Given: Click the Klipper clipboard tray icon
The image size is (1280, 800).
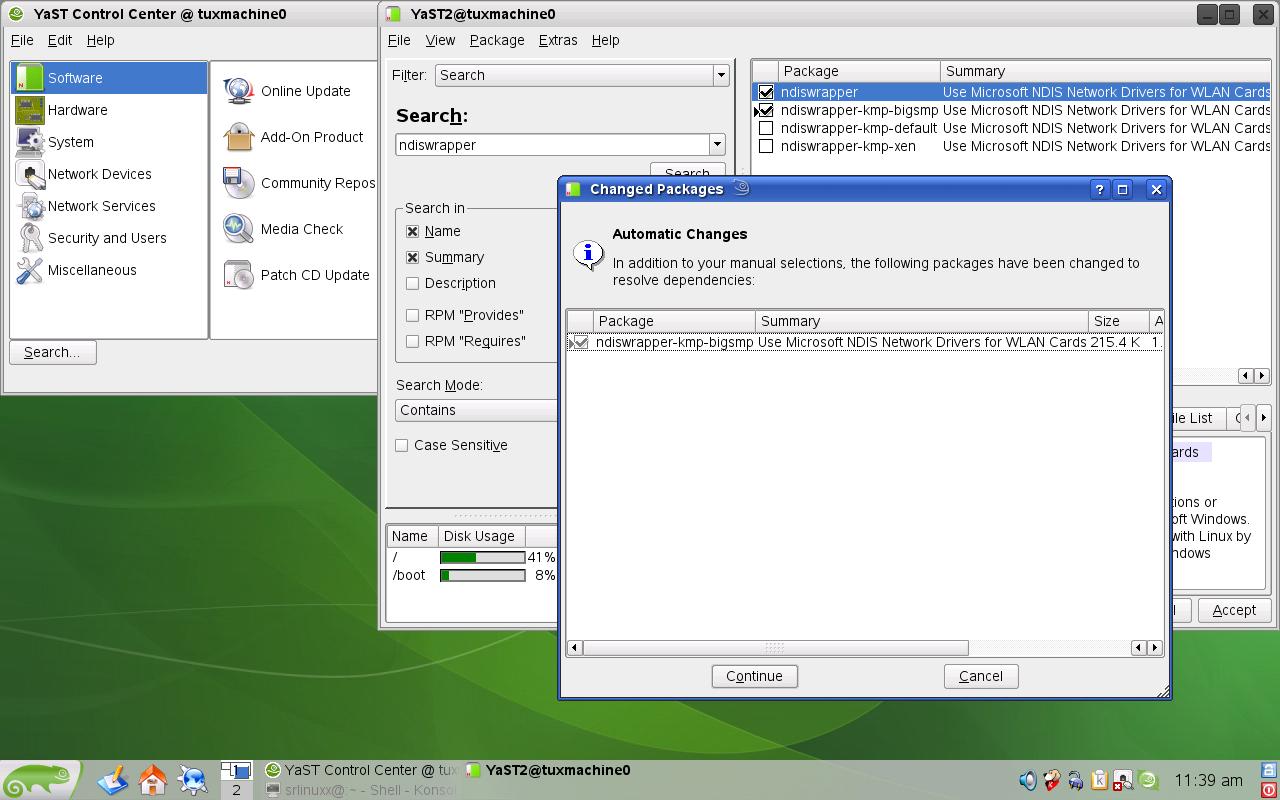Looking at the screenshot, I should click(1099, 780).
